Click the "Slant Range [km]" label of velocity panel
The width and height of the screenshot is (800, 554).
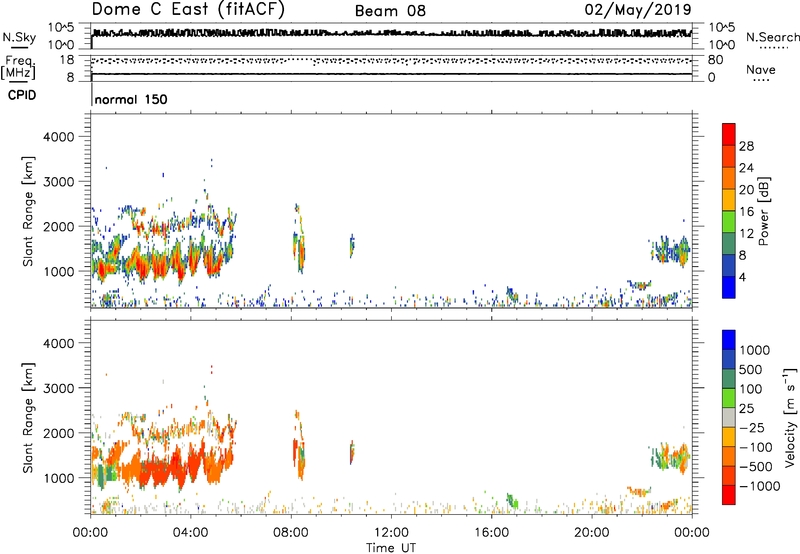point(28,418)
